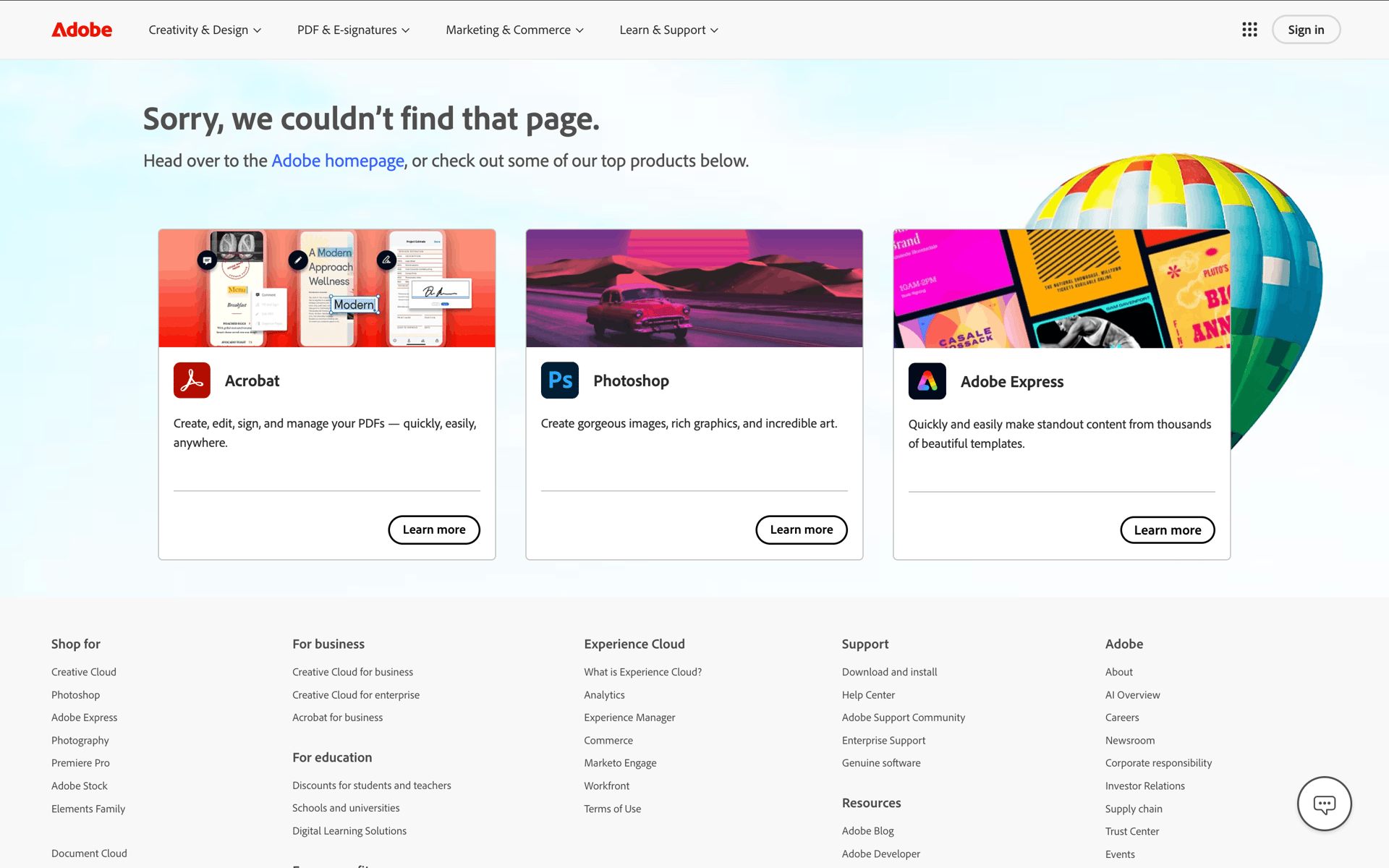Open the Careers footer link
Screen dimensions: 1389x868
[x=1122, y=718]
